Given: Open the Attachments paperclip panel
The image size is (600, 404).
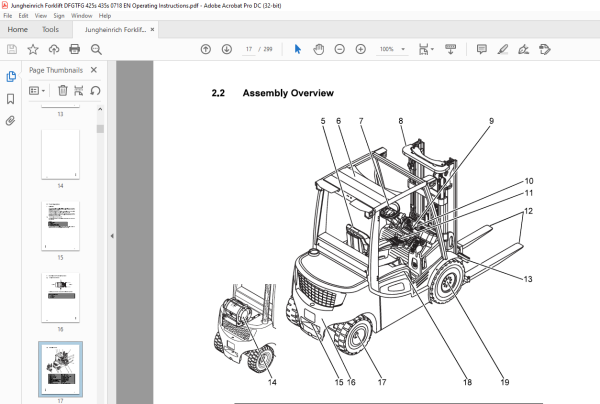Looking at the screenshot, I should tap(11, 121).
